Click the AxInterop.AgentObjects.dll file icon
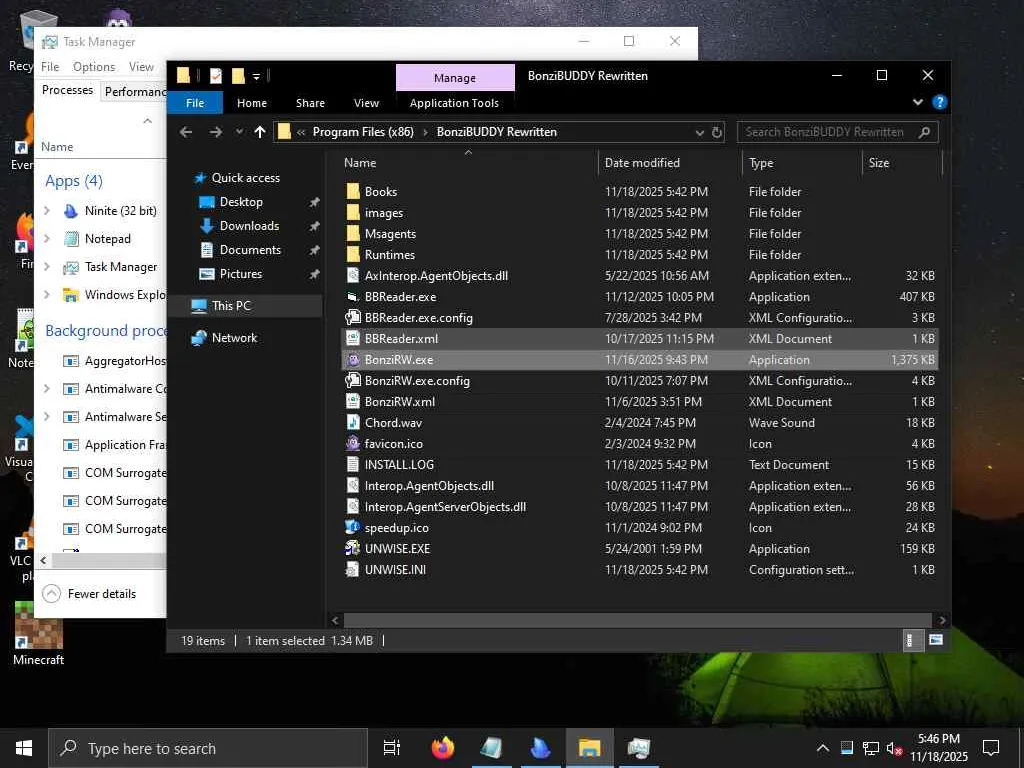Image resolution: width=1024 pixels, height=768 pixels. 353,276
